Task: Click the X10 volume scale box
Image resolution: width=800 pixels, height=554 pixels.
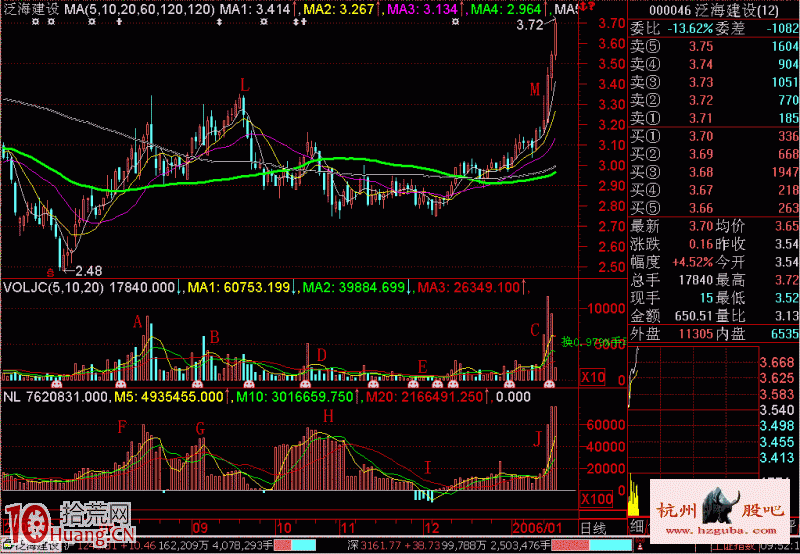Action: pos(593,377)
